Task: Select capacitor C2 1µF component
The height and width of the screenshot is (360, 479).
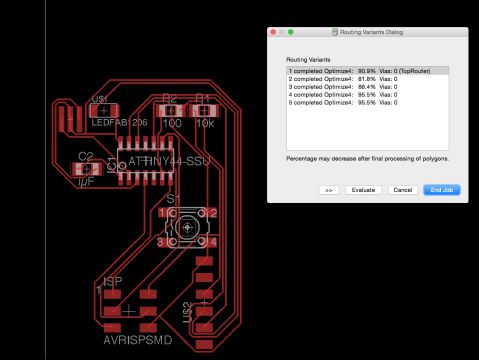Action: click(x=87, y=169)
